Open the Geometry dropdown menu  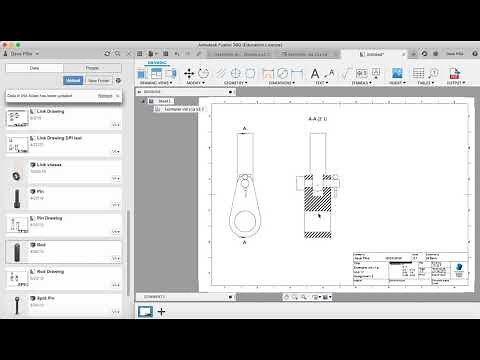coord(236,83)
